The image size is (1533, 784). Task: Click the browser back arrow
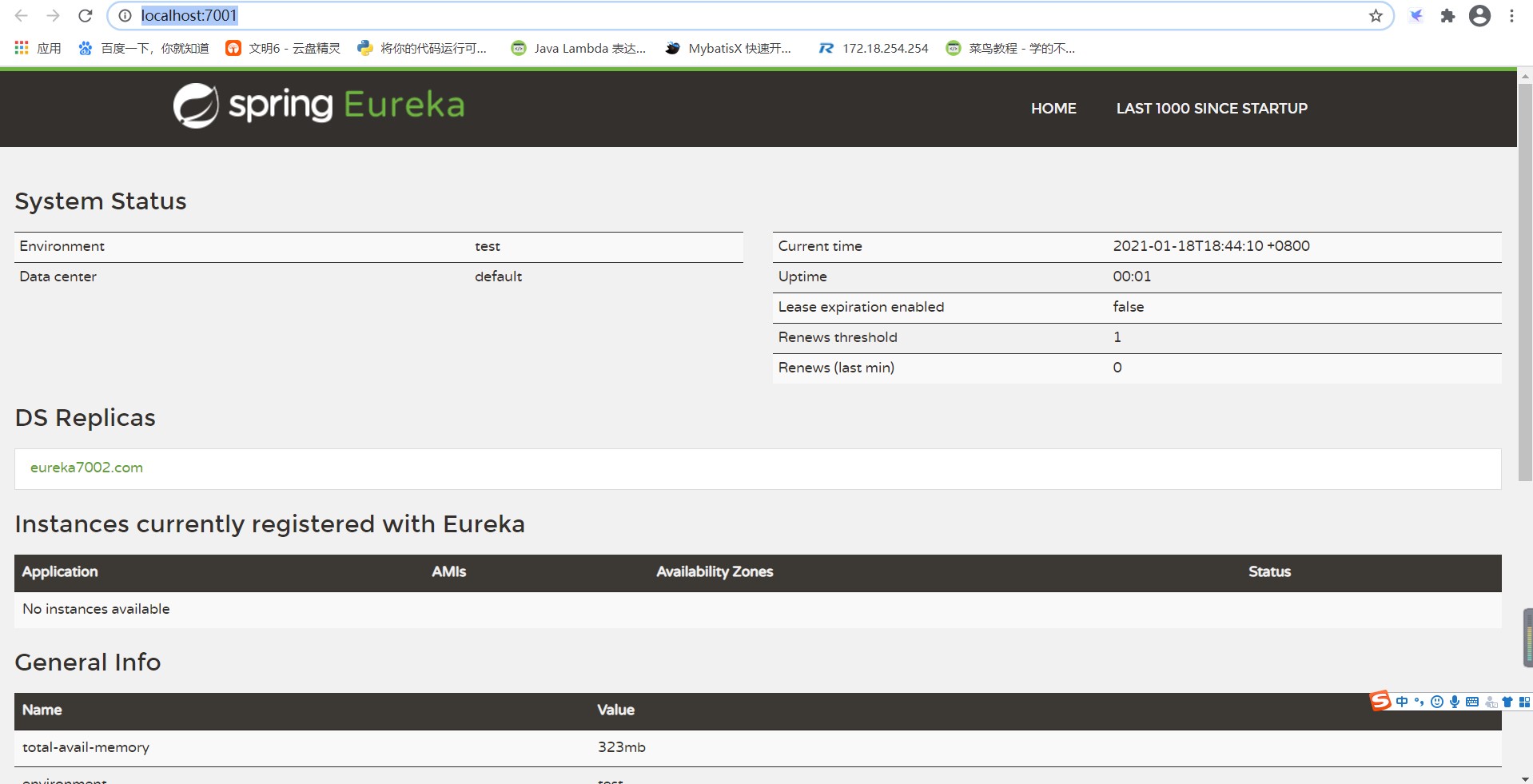[x=22, y=16]
